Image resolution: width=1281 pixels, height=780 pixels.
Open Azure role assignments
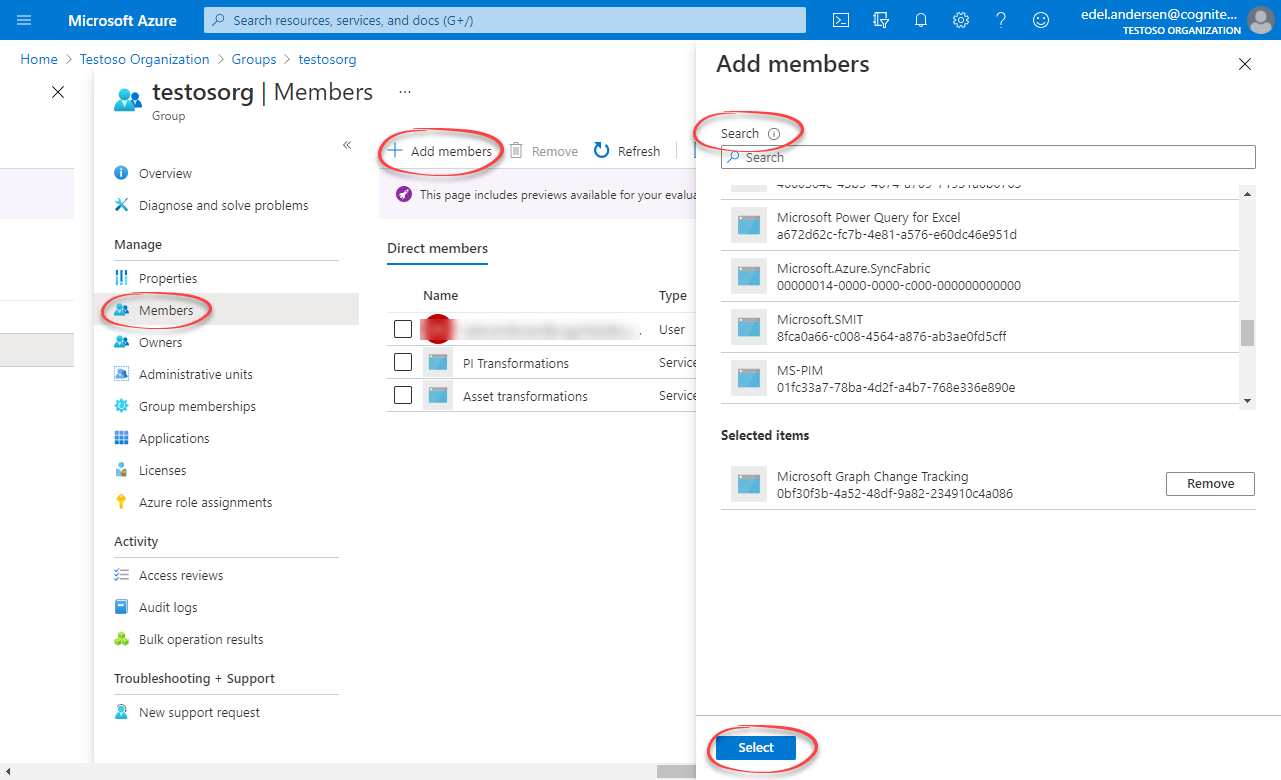tap(205, 502)
